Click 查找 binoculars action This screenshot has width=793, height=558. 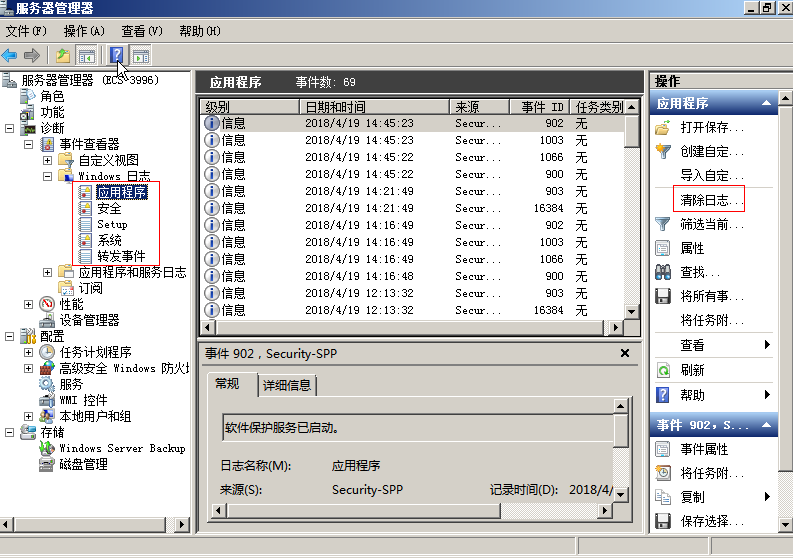pyautogui.click(x=699, y=272)
